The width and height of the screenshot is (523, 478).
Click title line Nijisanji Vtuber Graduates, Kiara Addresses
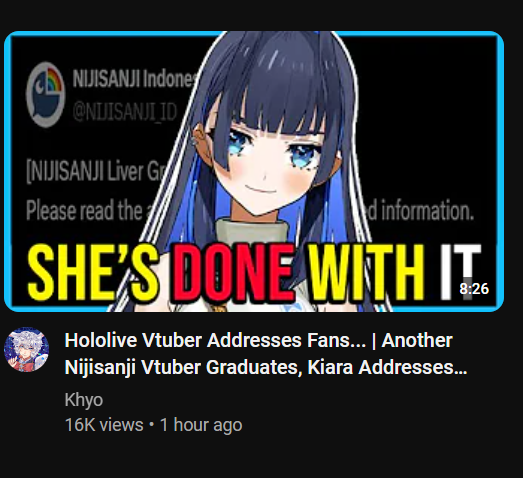pyautogui.click(x=266, y=367)
